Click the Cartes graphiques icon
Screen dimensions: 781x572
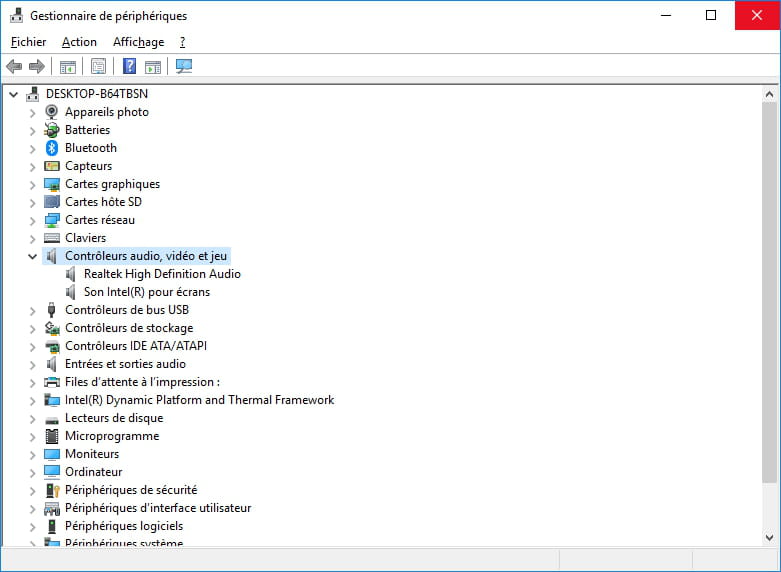52,184
